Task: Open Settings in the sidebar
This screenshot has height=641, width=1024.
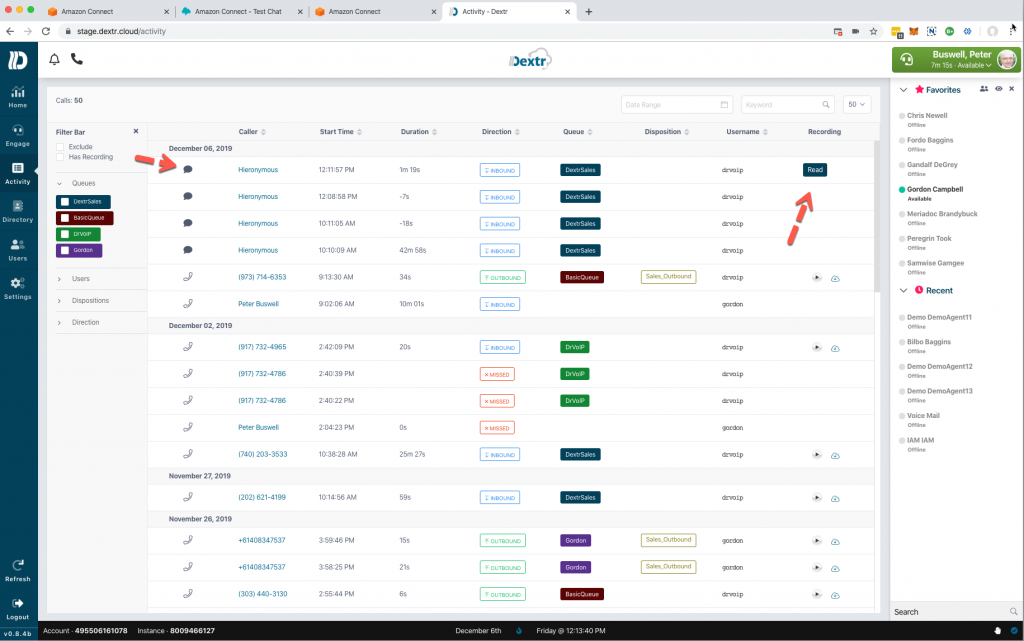Action: click(x=18, y=288)
